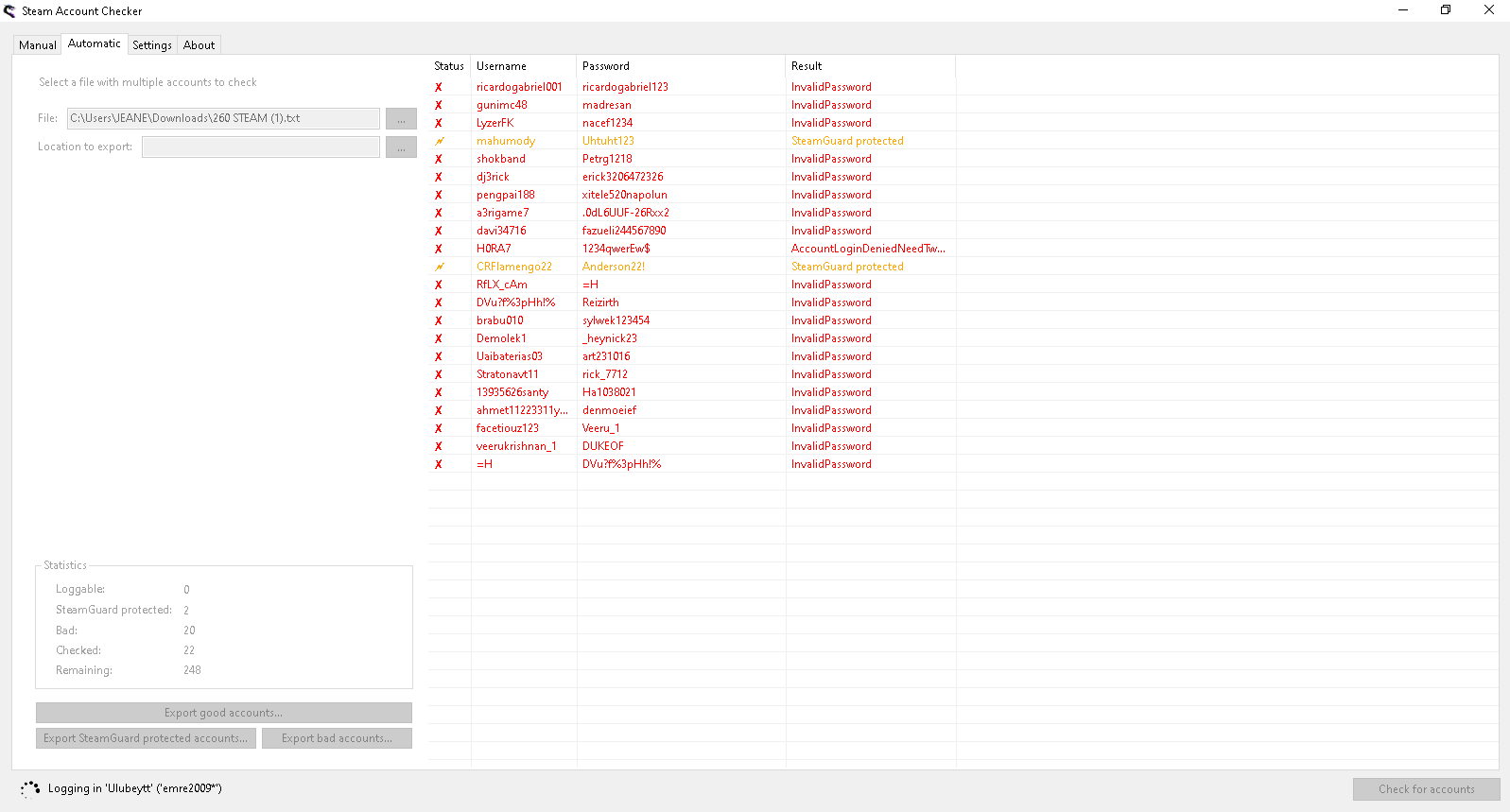Switch to the Manual tab
1510x812 pixels.
click(38, 45)
